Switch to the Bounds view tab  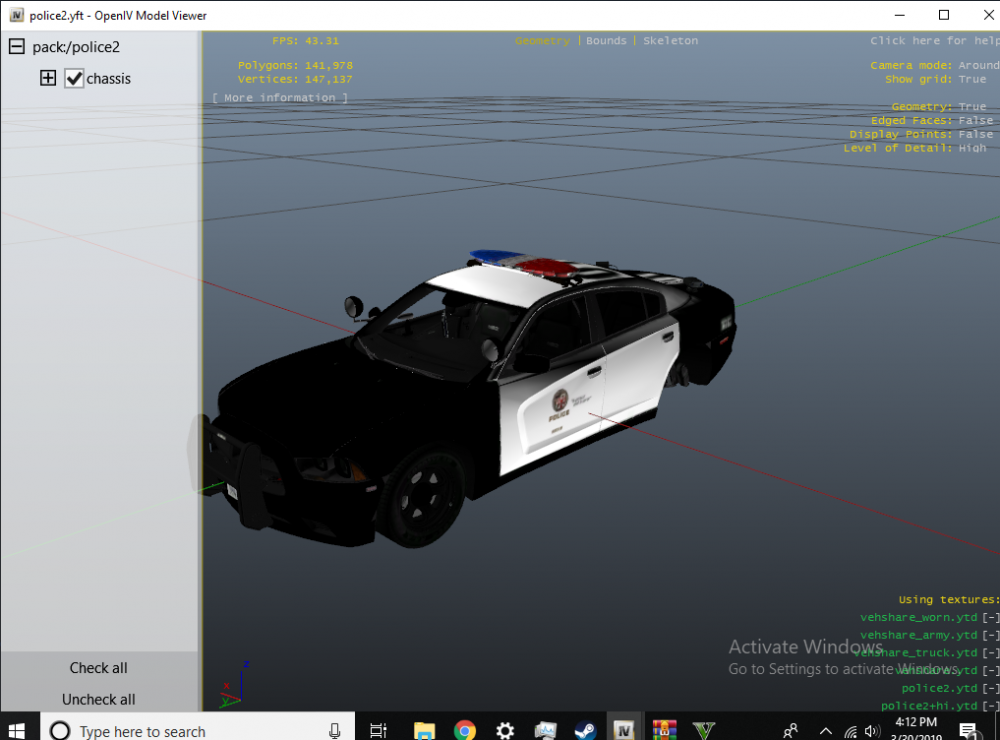tap(606, 41)
